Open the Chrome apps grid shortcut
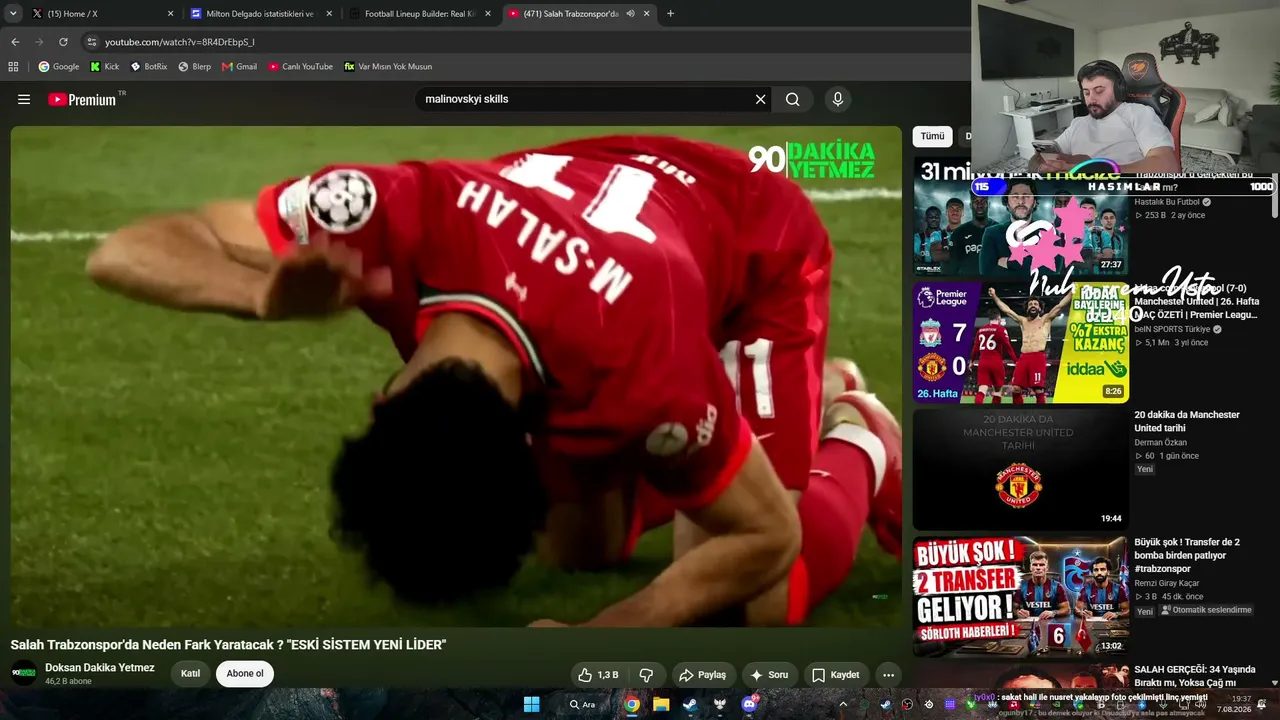The image size is (1280, 720). pyautogui.click(x=13, y=67)
